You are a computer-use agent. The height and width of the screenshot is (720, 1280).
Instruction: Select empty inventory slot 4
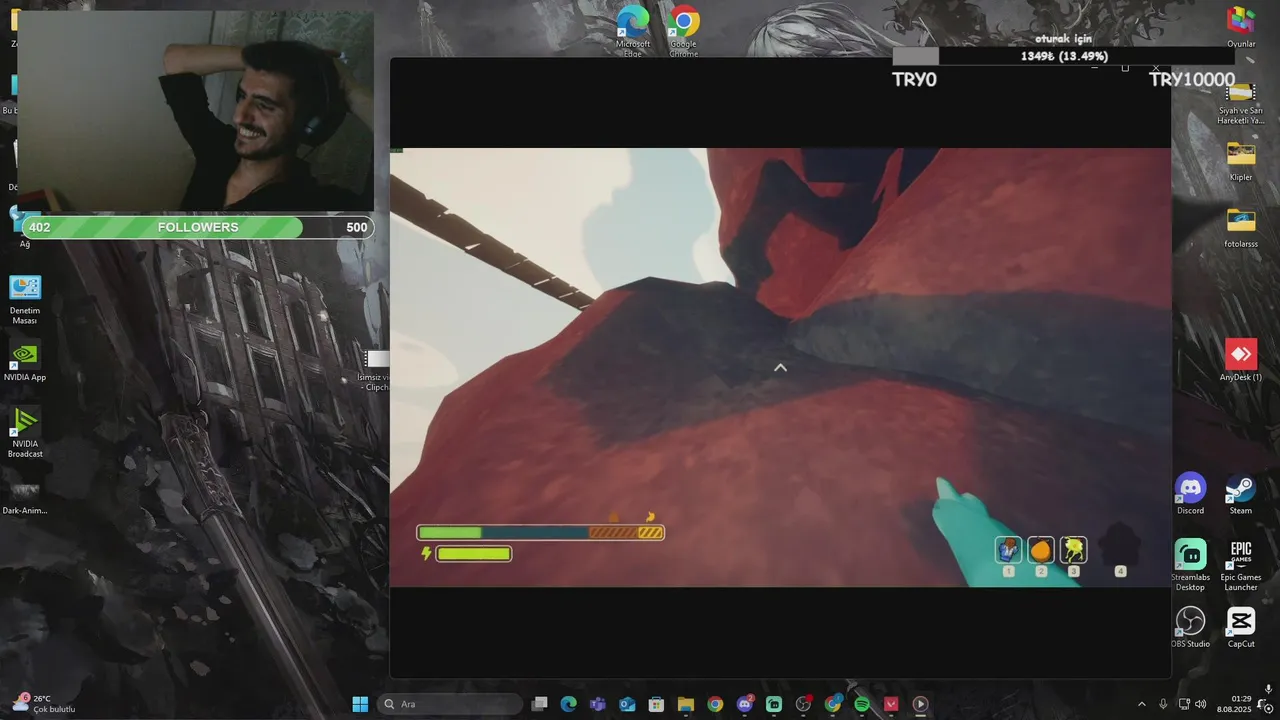(1120, 548)
